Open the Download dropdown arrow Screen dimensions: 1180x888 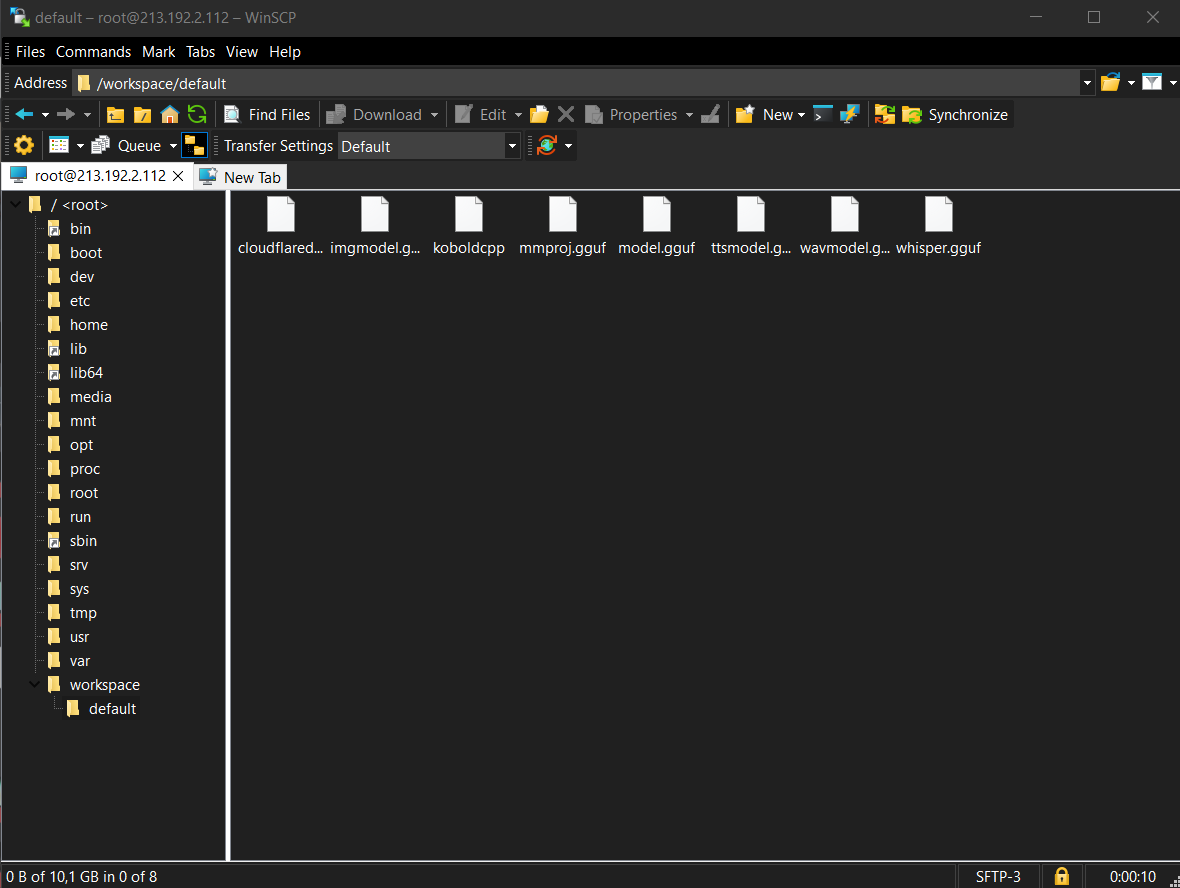click(434, 115)
